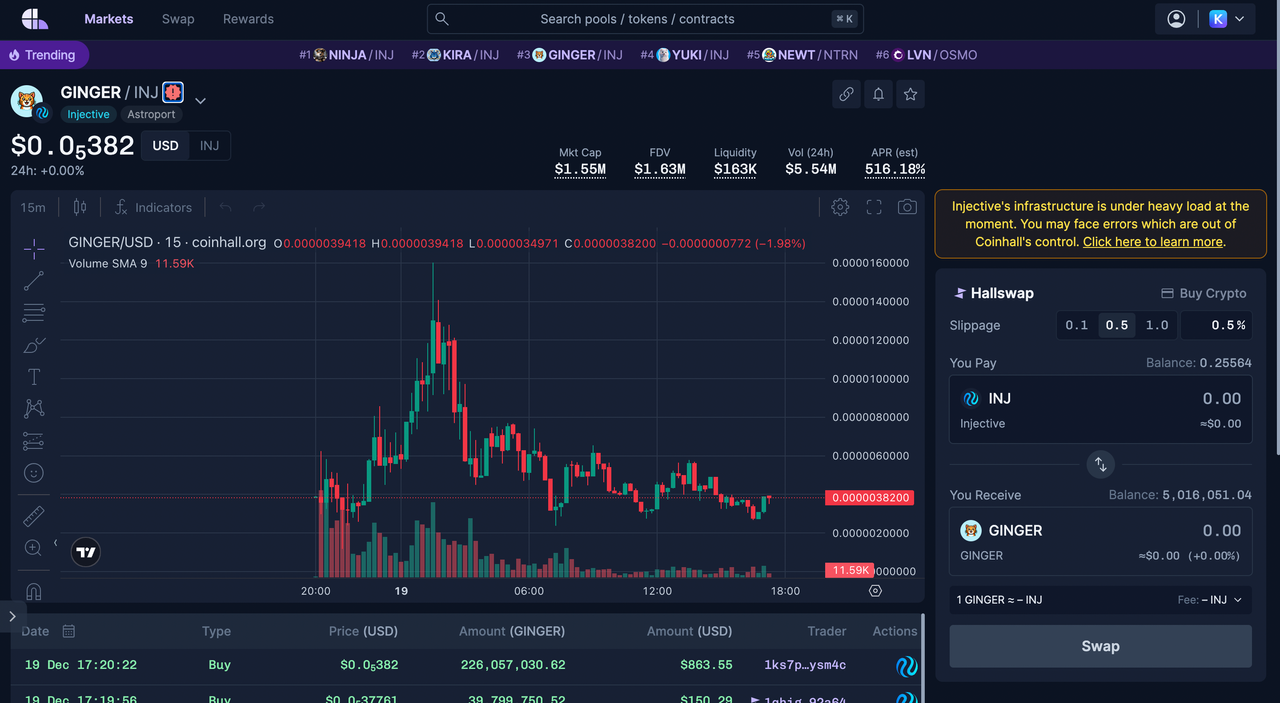Click chart time axis settings icon
The height and width of the screenshot is (703, 1280).
(x=876, y=591)
